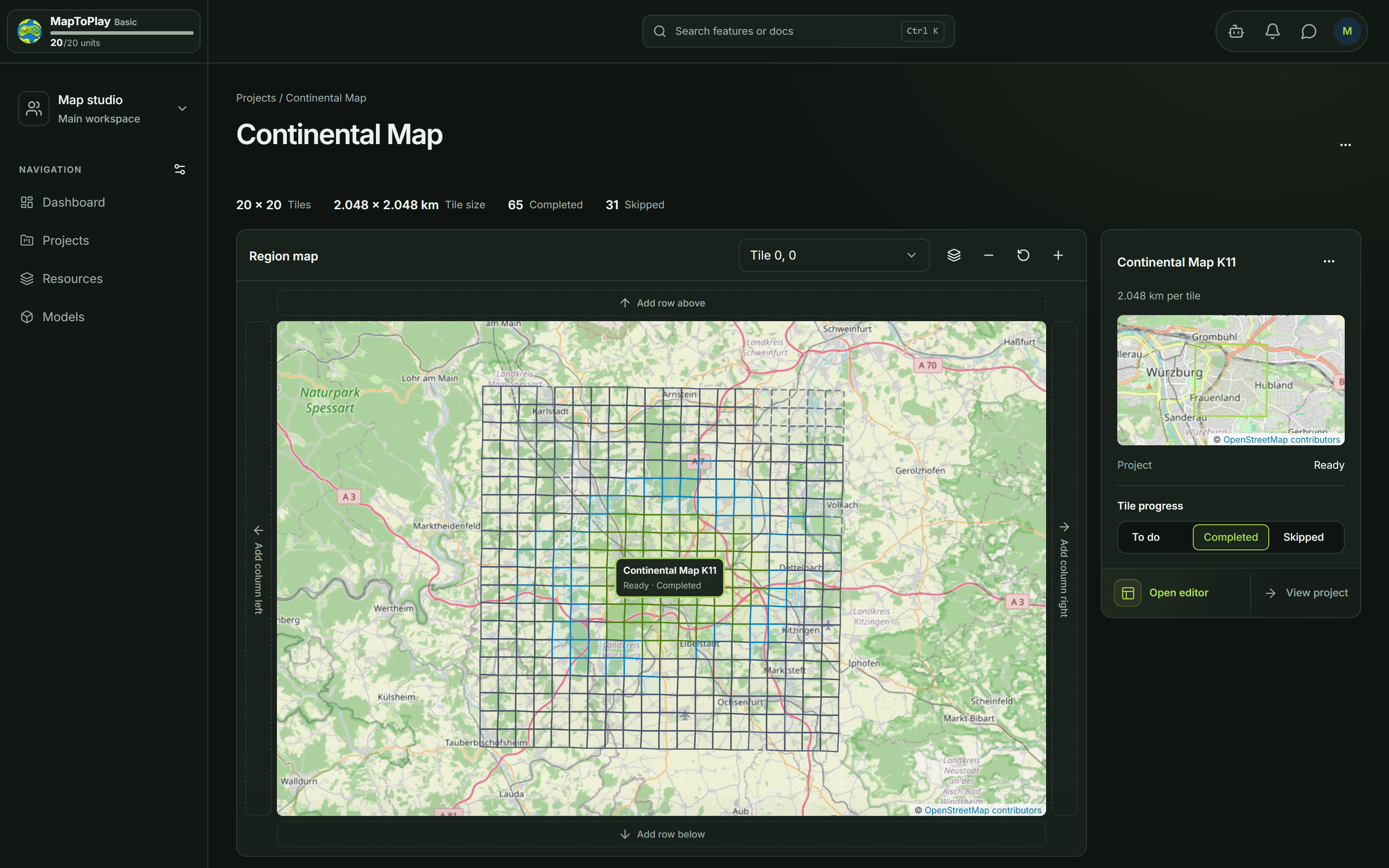Set tile progress to Skipped

tap(1304, 537)
